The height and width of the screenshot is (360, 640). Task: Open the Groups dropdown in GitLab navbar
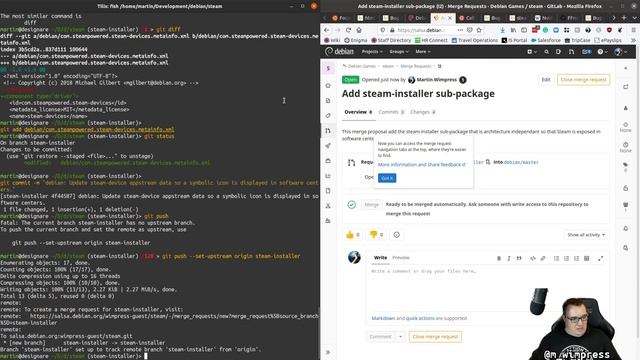coord(399,52)
